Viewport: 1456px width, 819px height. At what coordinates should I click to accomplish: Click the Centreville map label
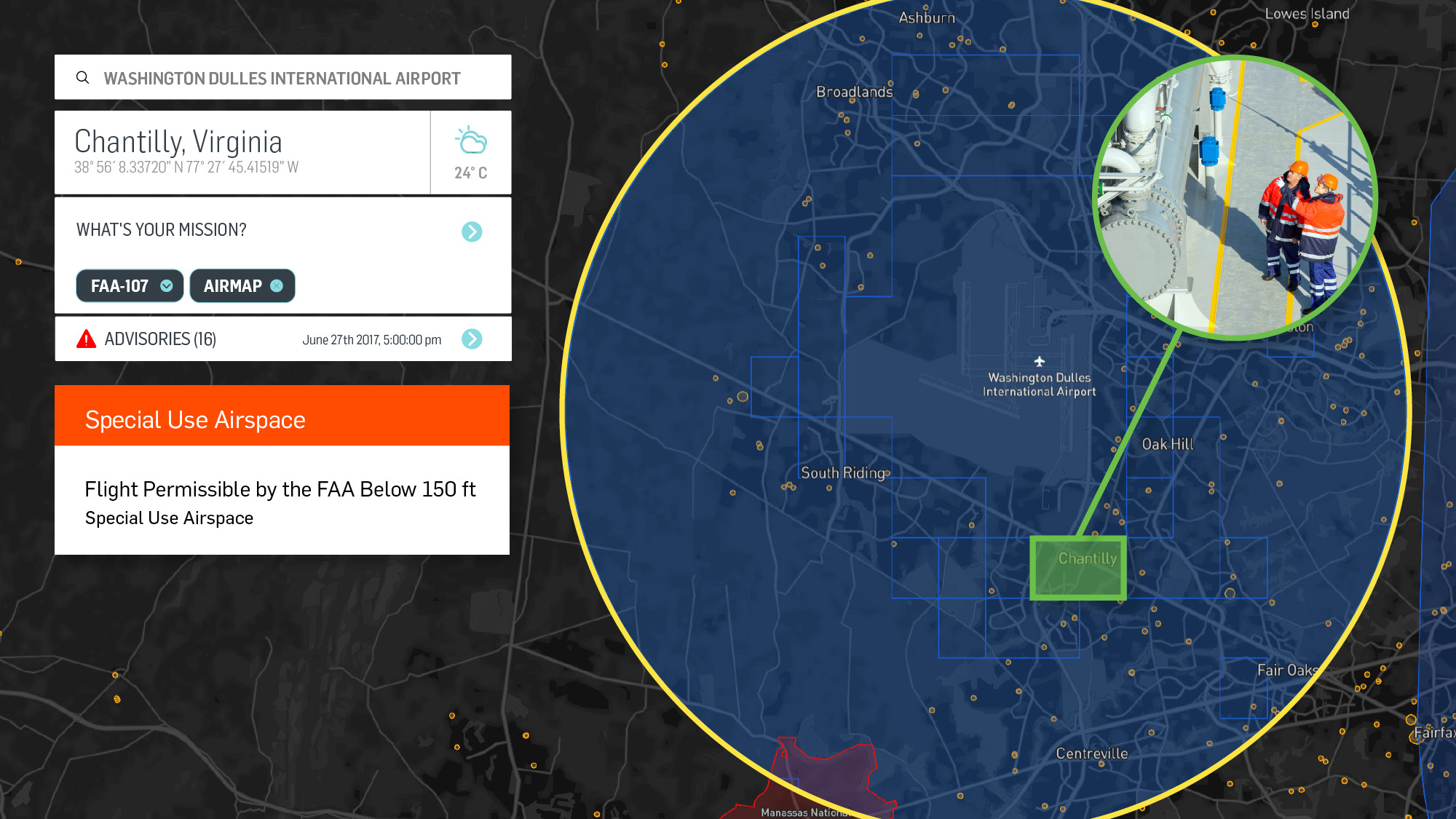[x=1091, y=753]
